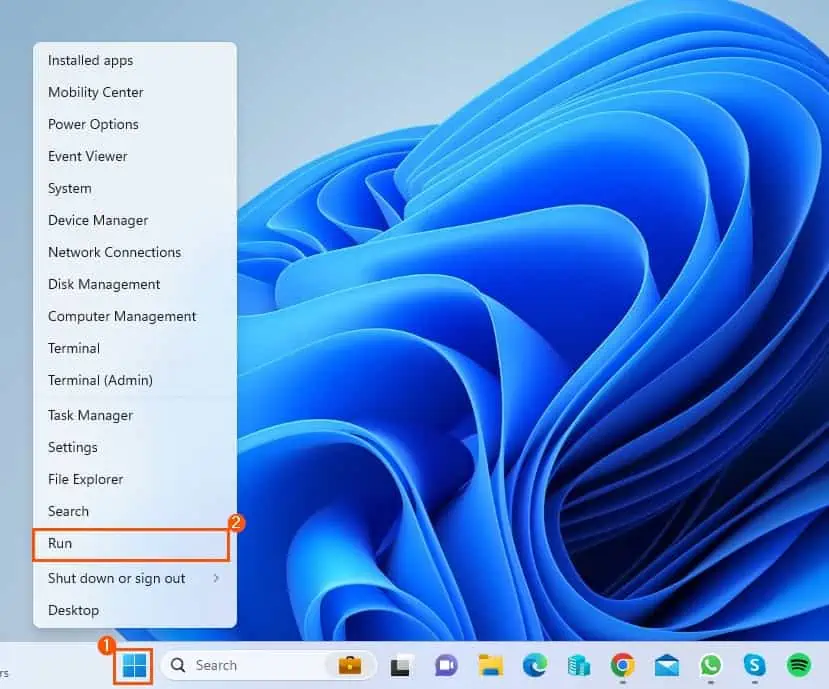Click the Start button
Screen dimensions: 829x689
pyautogui.click(x=132, y=665)
